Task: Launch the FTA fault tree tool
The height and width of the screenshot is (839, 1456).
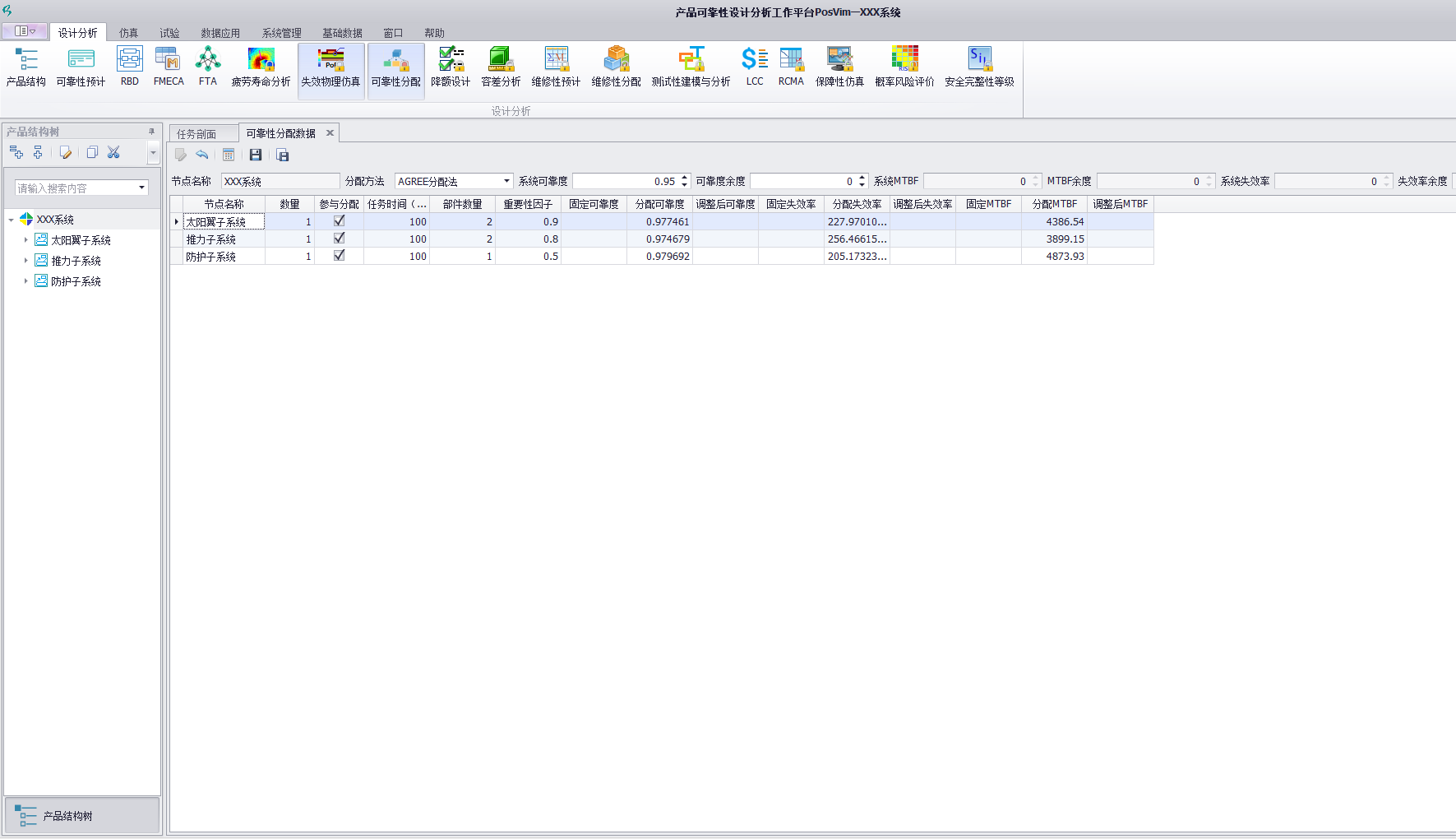Action: tap(208, 67)
